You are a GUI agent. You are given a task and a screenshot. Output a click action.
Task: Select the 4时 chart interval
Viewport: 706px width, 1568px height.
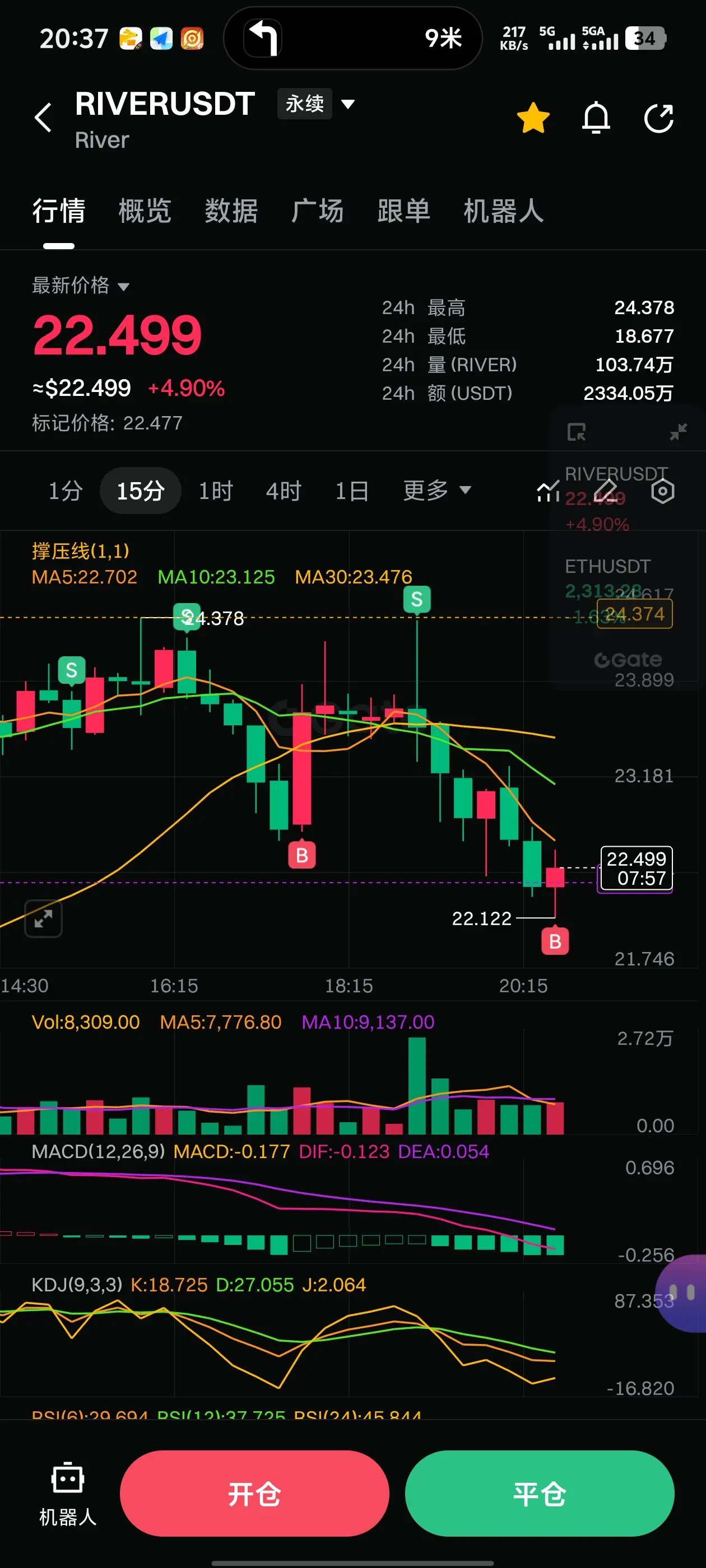click(x=284, y=491)
